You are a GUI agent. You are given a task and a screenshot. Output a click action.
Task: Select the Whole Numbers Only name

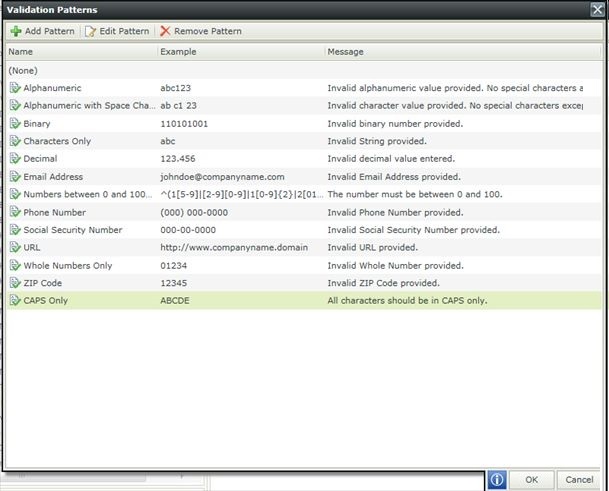click(68, 265)
